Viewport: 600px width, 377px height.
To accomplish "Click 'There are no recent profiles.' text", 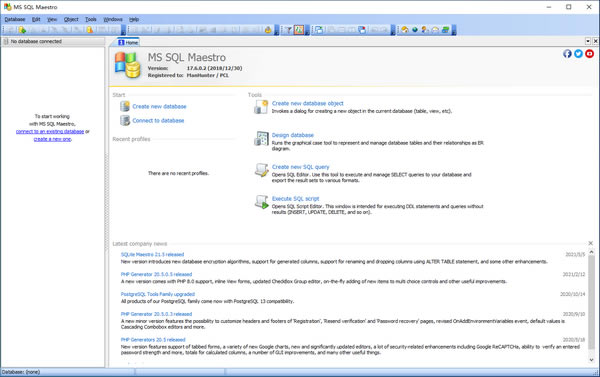I will pyautogui.click(x=178, y=173).
